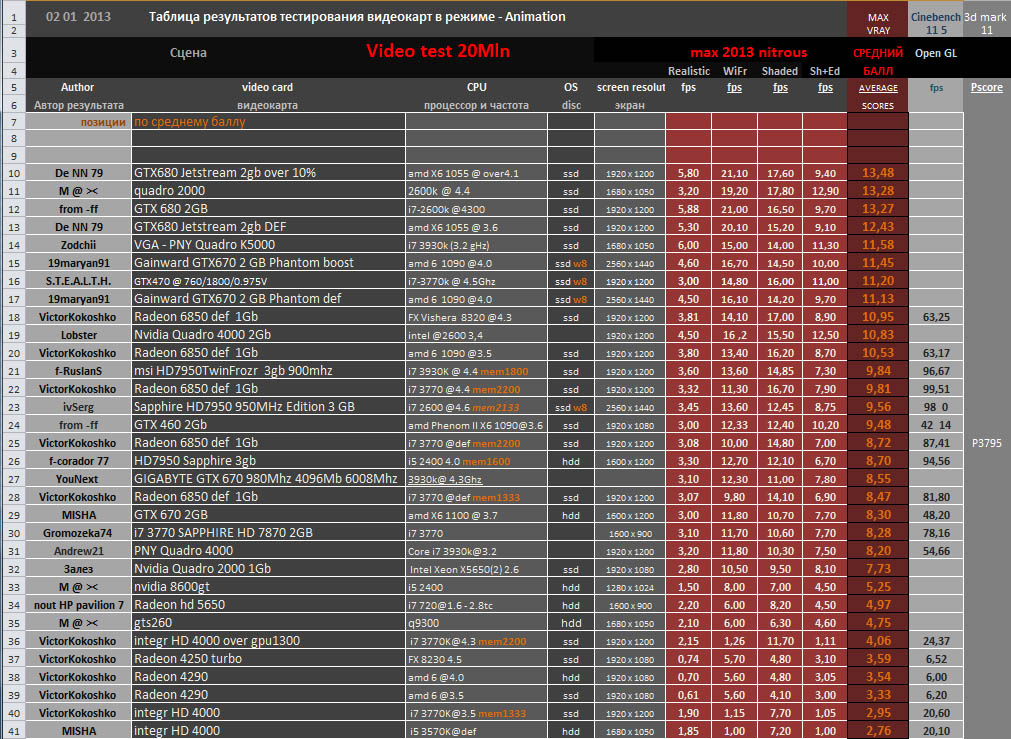
Task: Click the 'Video test 20Mln' title cell
Action: click(438, 51)
